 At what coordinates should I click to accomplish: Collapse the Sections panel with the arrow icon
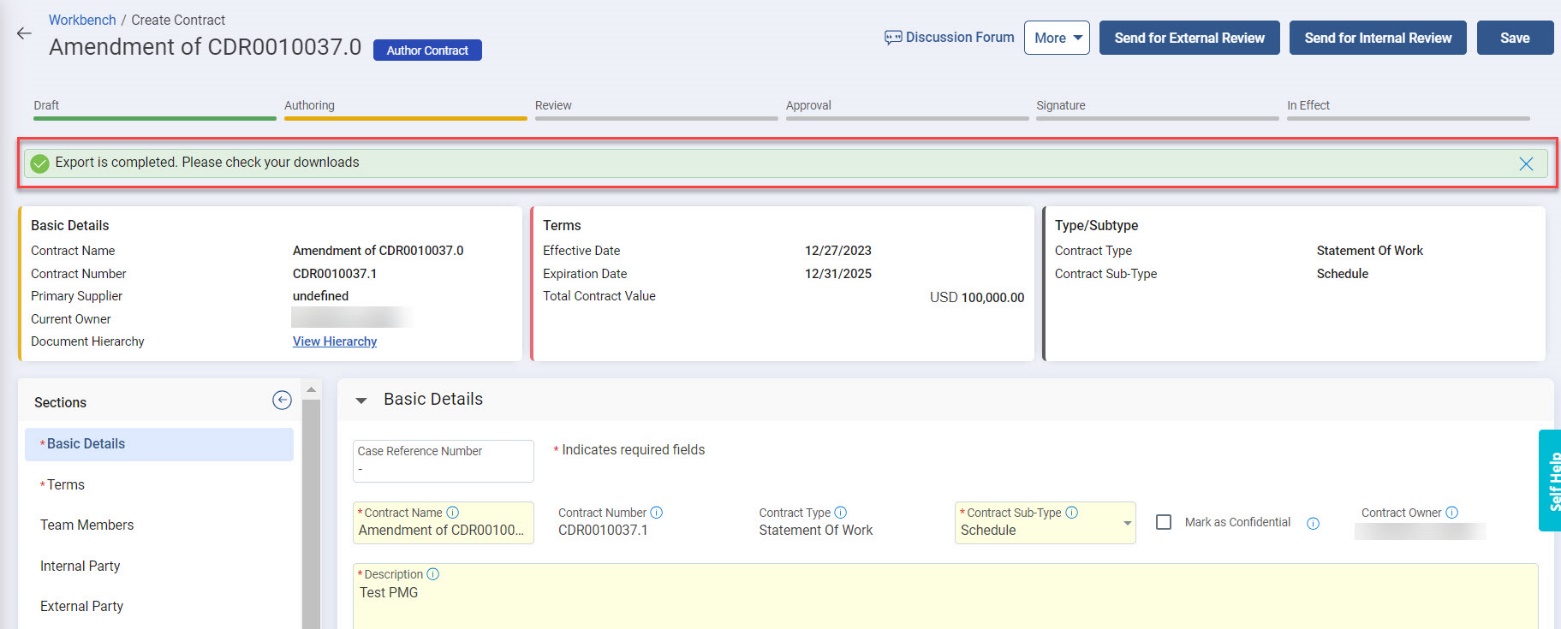(x=282, y=400)
